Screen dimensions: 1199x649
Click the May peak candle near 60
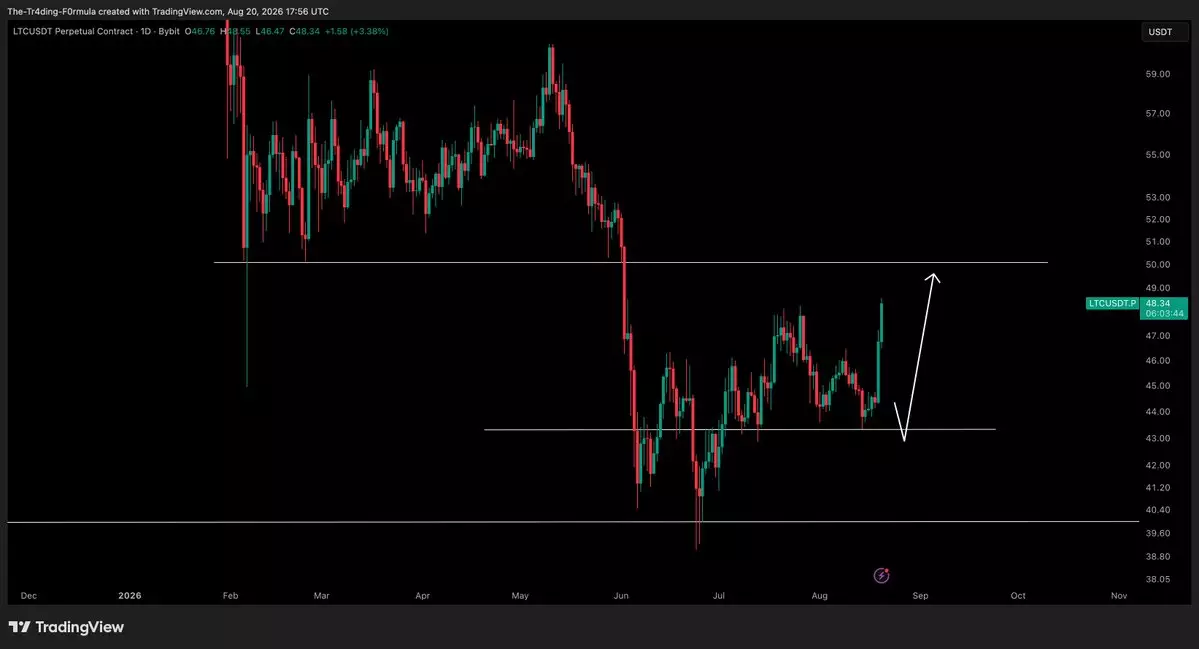[x=551, y=70]
